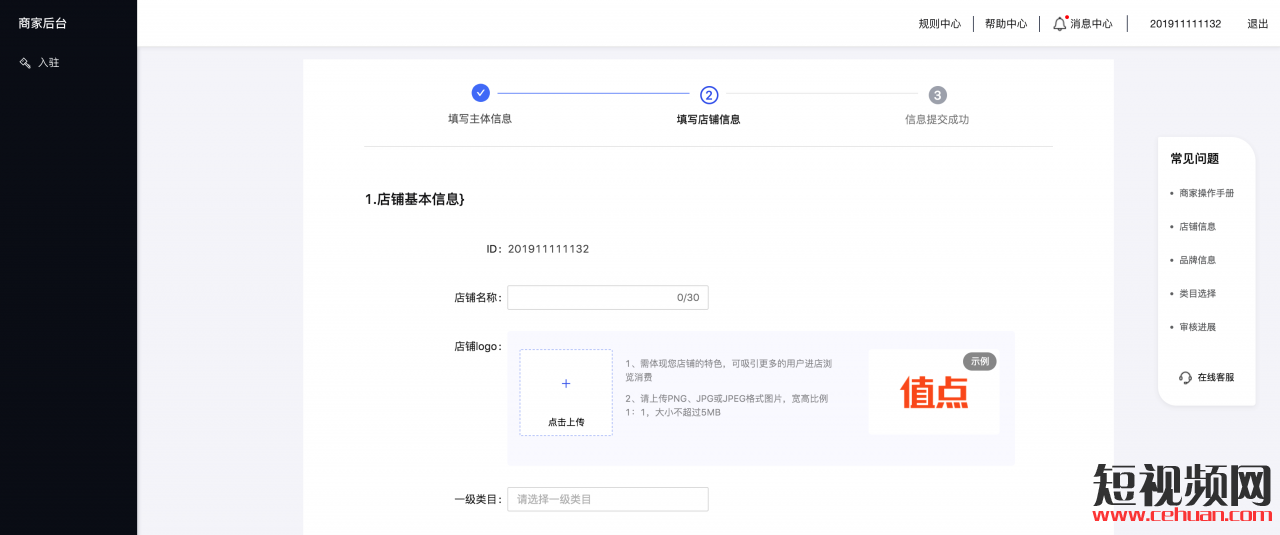Click the plus icon to upload logo

point(566,384)
